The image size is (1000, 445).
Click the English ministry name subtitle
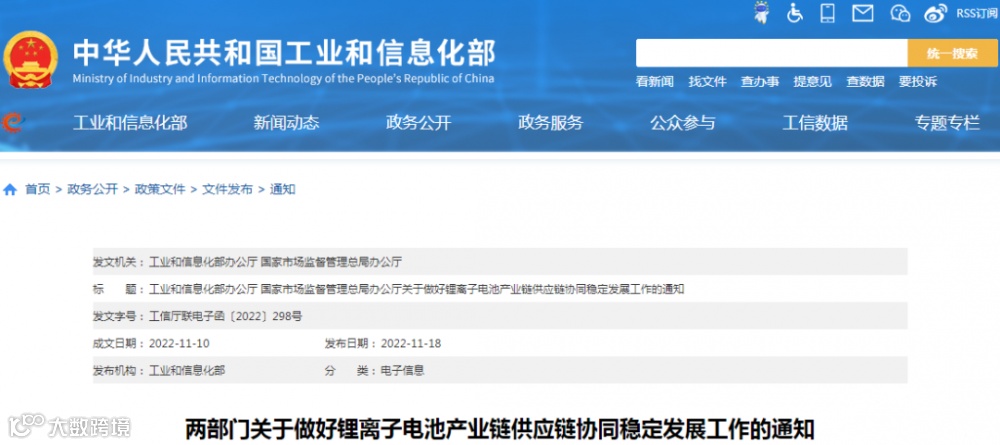[x=283, y=79]
